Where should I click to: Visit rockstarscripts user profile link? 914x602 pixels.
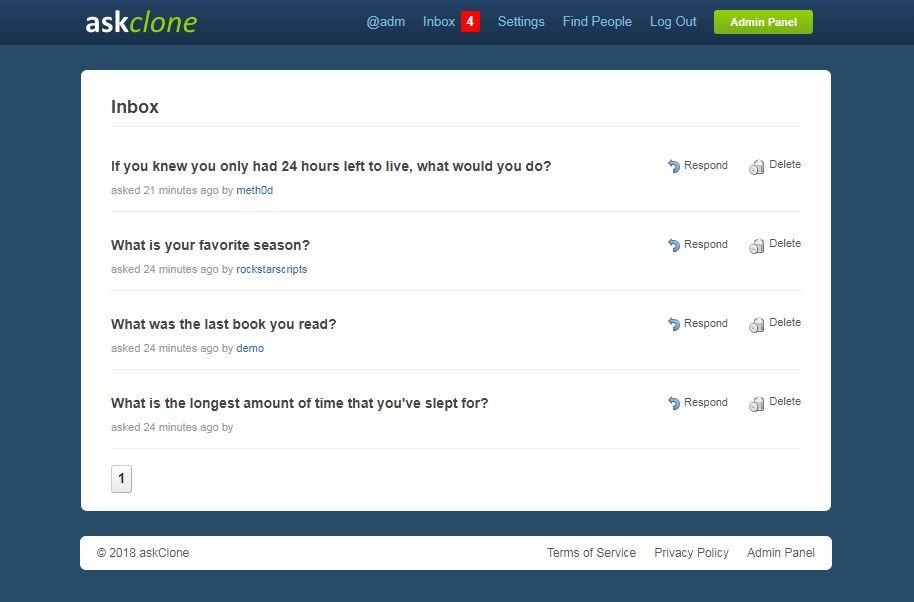click(271, 269)
